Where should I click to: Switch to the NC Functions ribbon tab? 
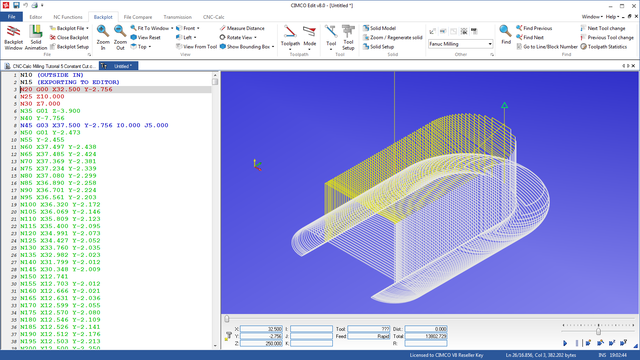68,17
